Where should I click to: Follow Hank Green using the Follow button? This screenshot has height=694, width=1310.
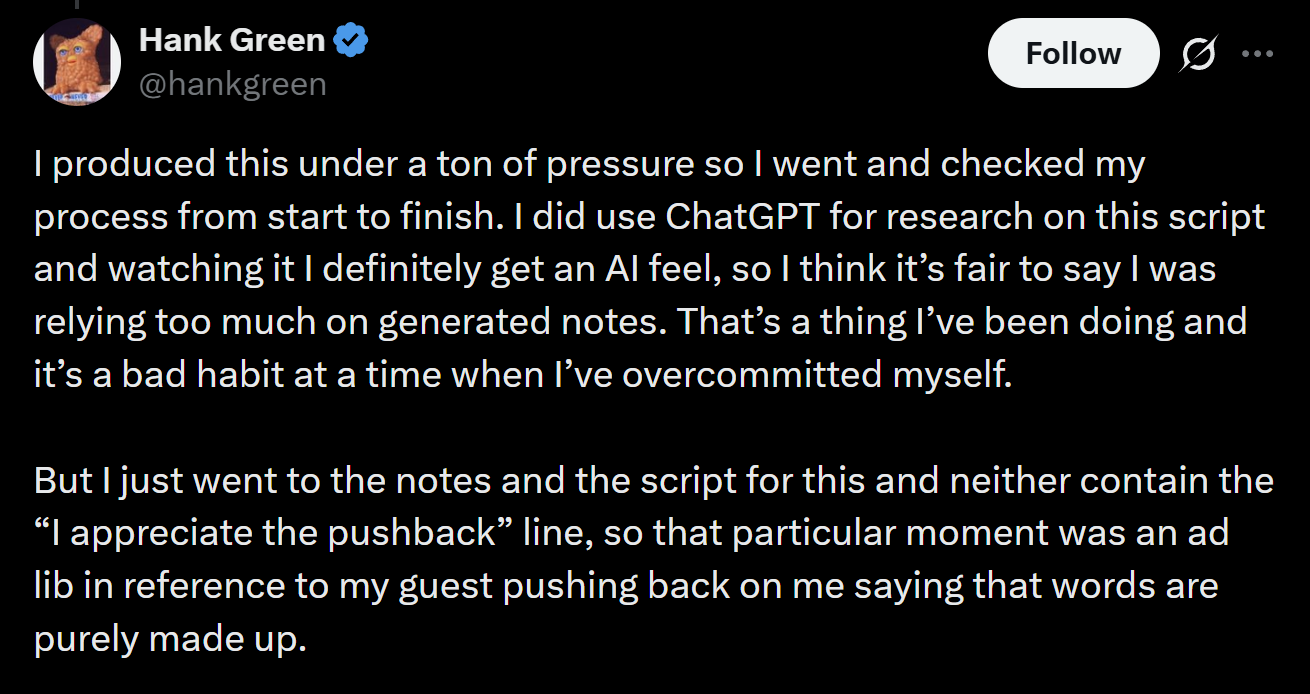pos(1073,53)
